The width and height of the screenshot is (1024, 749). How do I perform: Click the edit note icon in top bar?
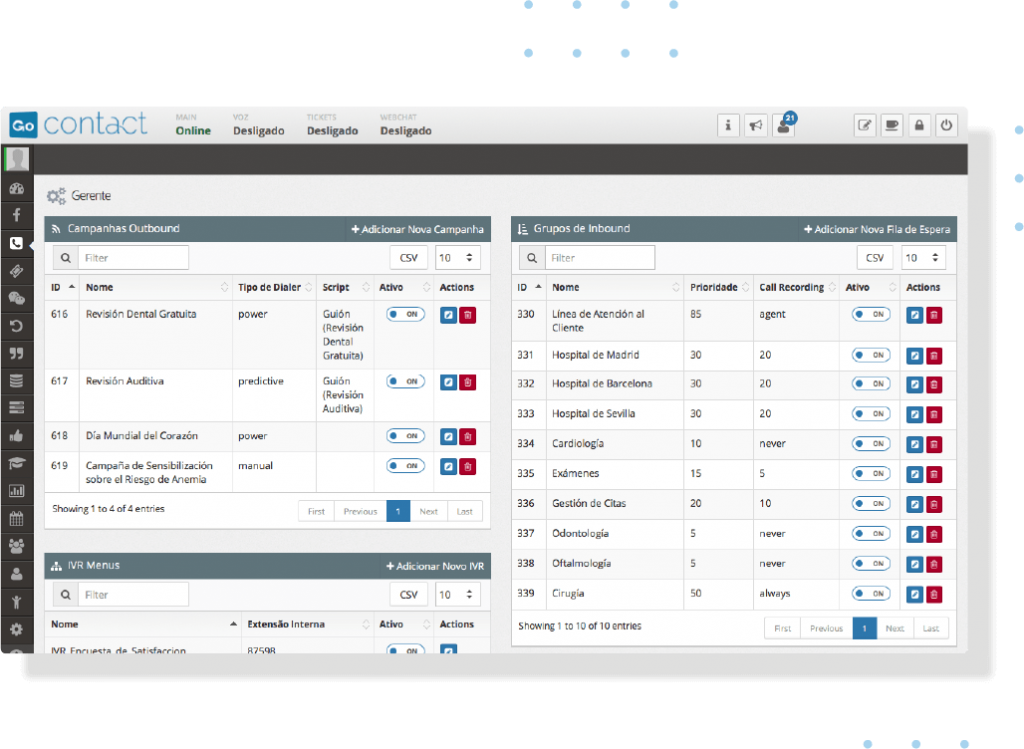[865, 125]
